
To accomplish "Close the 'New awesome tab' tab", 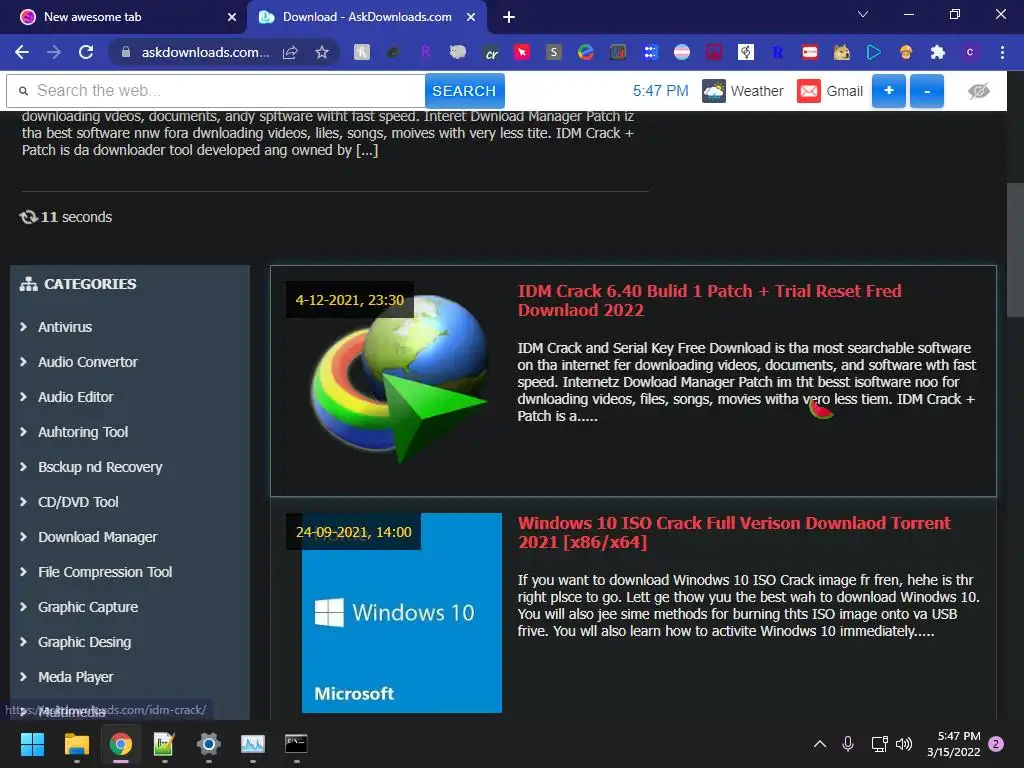I will (232, 17).
